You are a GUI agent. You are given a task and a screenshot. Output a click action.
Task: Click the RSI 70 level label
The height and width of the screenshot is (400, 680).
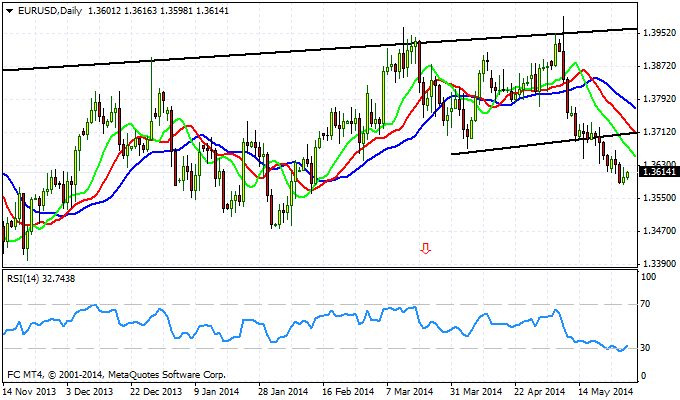645,304
